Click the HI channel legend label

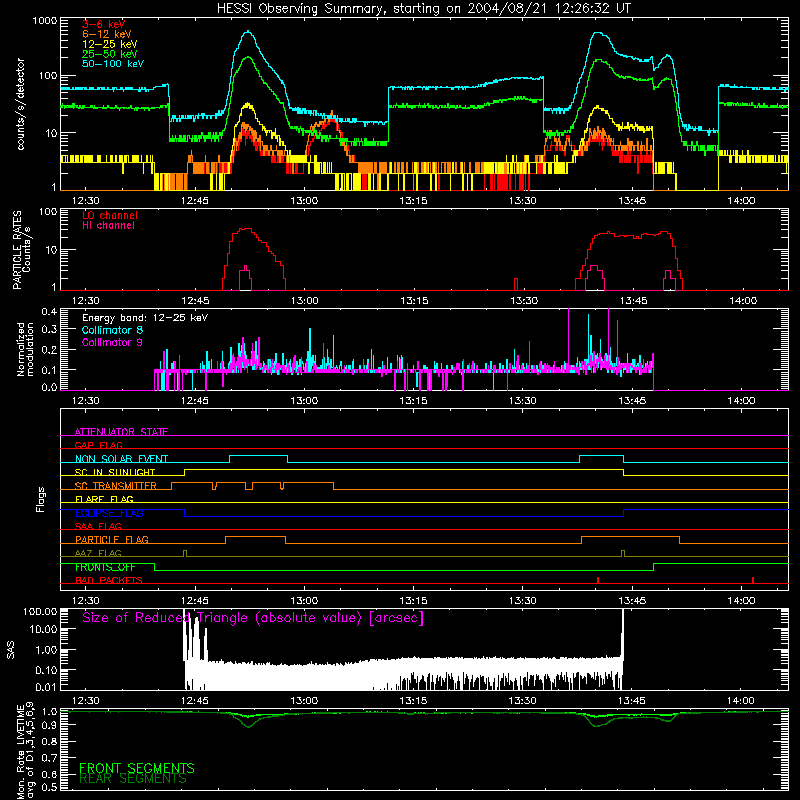tap(108, 226)
